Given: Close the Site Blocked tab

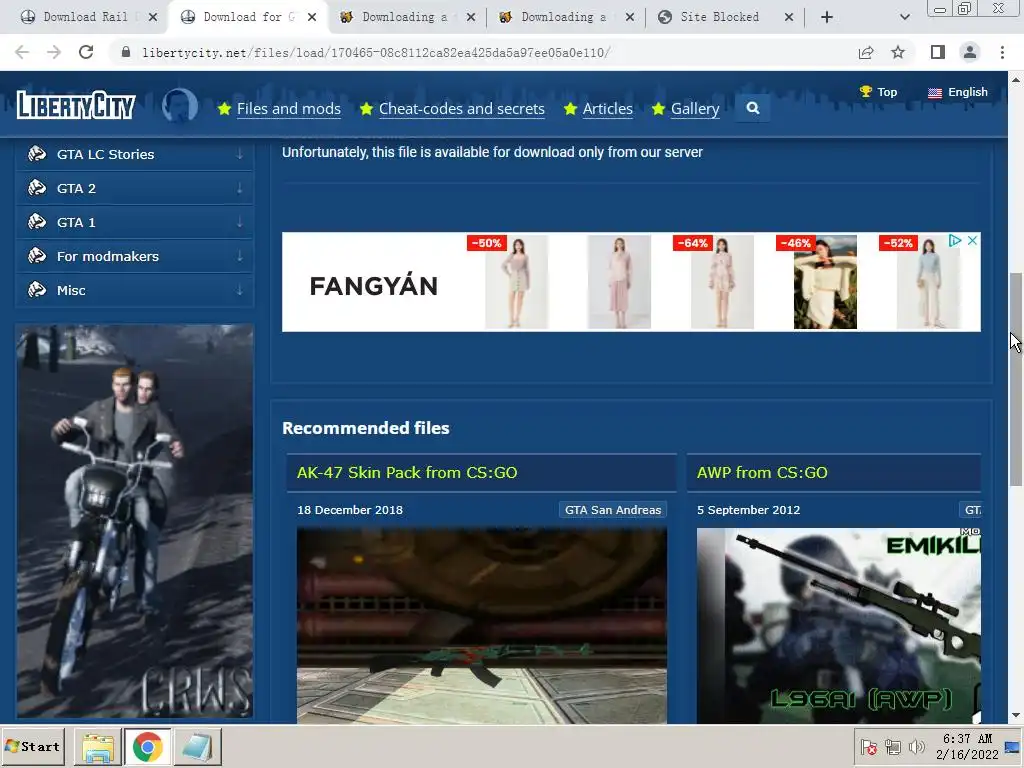Looking at the screenshot, I should click(789, 17).
